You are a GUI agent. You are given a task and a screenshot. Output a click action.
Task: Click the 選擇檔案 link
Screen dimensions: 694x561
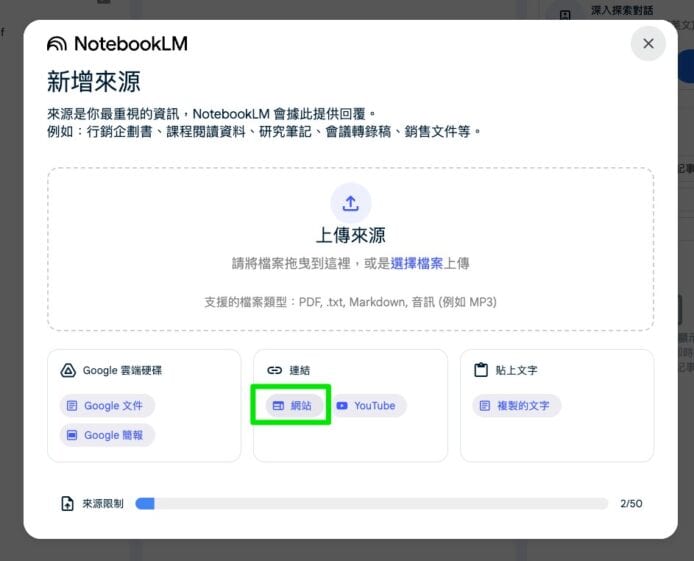click(x=417, y=264)
